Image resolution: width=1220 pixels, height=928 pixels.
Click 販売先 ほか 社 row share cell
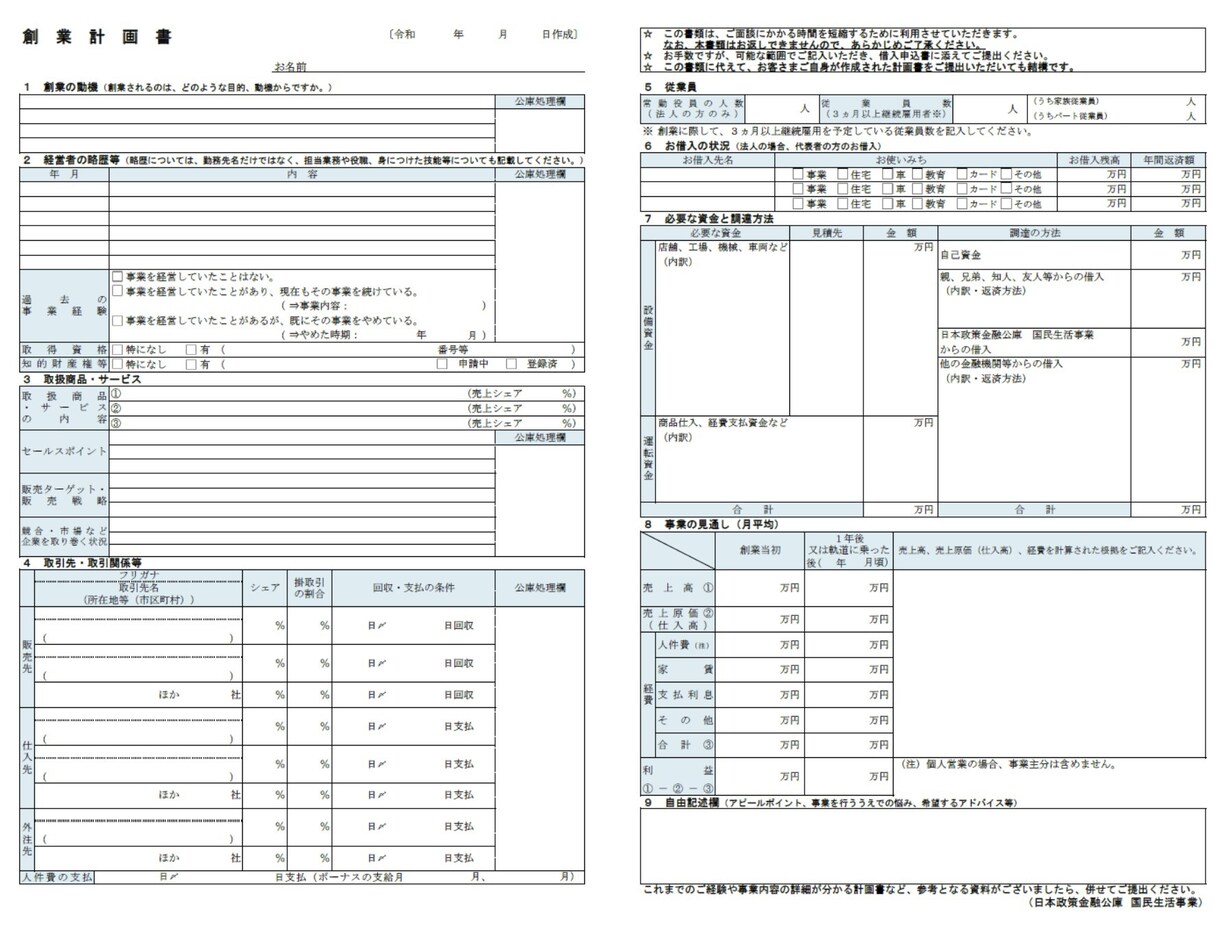point(265,694)
